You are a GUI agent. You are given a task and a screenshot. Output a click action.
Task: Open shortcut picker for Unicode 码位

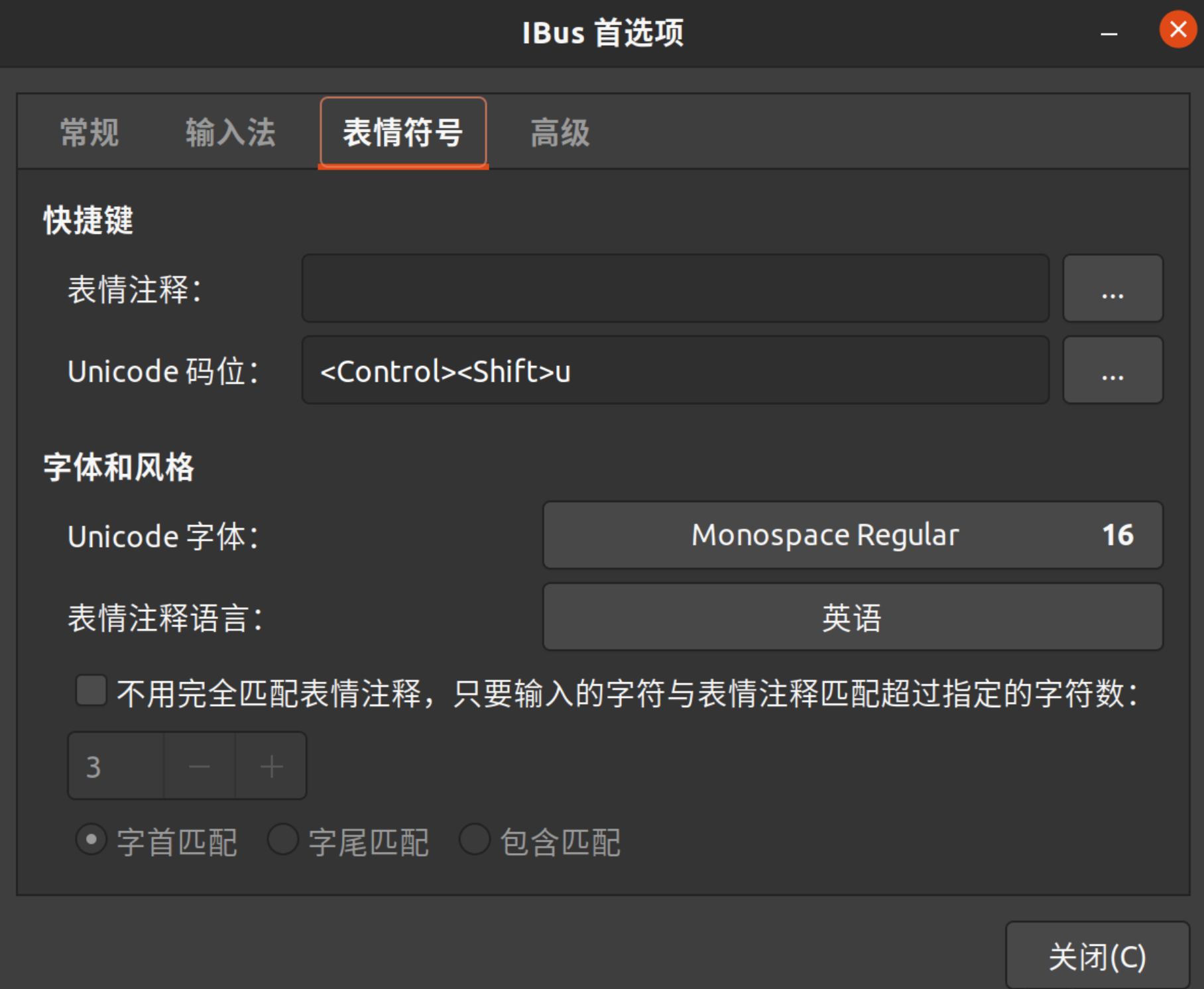click(x=1113, y=370)
